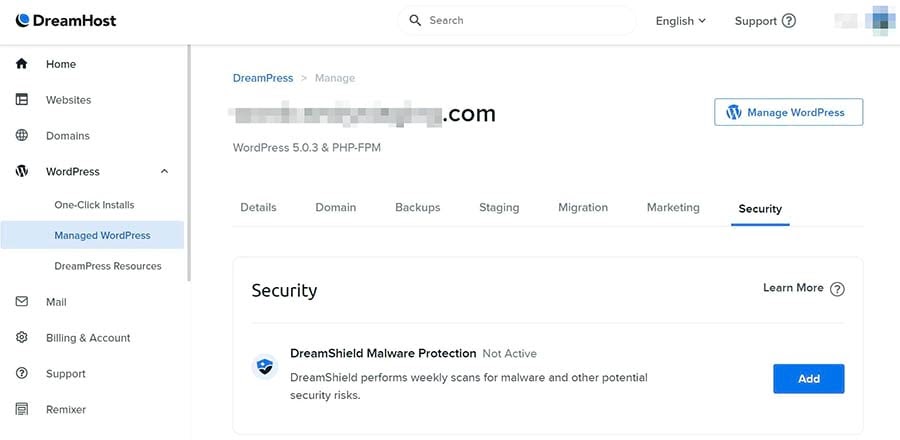The height and width of the screenshot is (440, 900).
Task: Click the help icon beside Learn More
Action: coord(838,289)
